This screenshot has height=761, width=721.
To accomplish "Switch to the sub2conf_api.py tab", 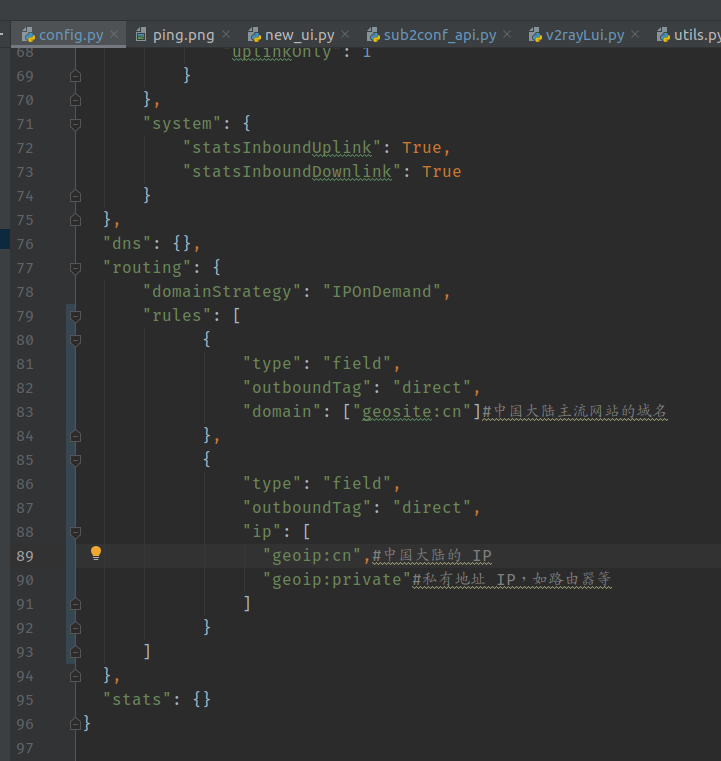I will tap(440, 35).
